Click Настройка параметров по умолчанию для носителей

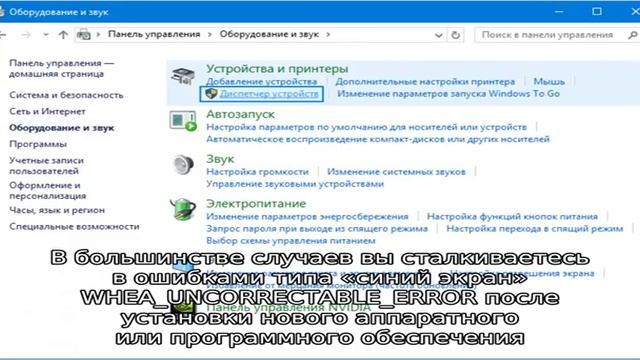click(366, 127)
